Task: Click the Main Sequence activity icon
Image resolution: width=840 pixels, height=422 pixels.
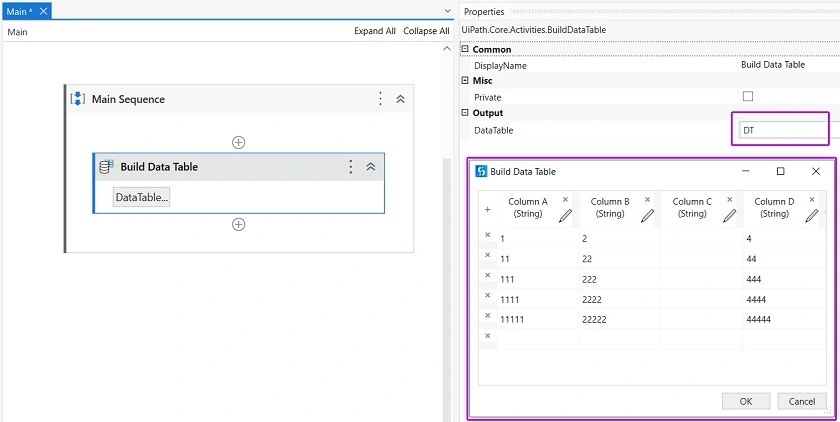Action: [x=78, y=99]
